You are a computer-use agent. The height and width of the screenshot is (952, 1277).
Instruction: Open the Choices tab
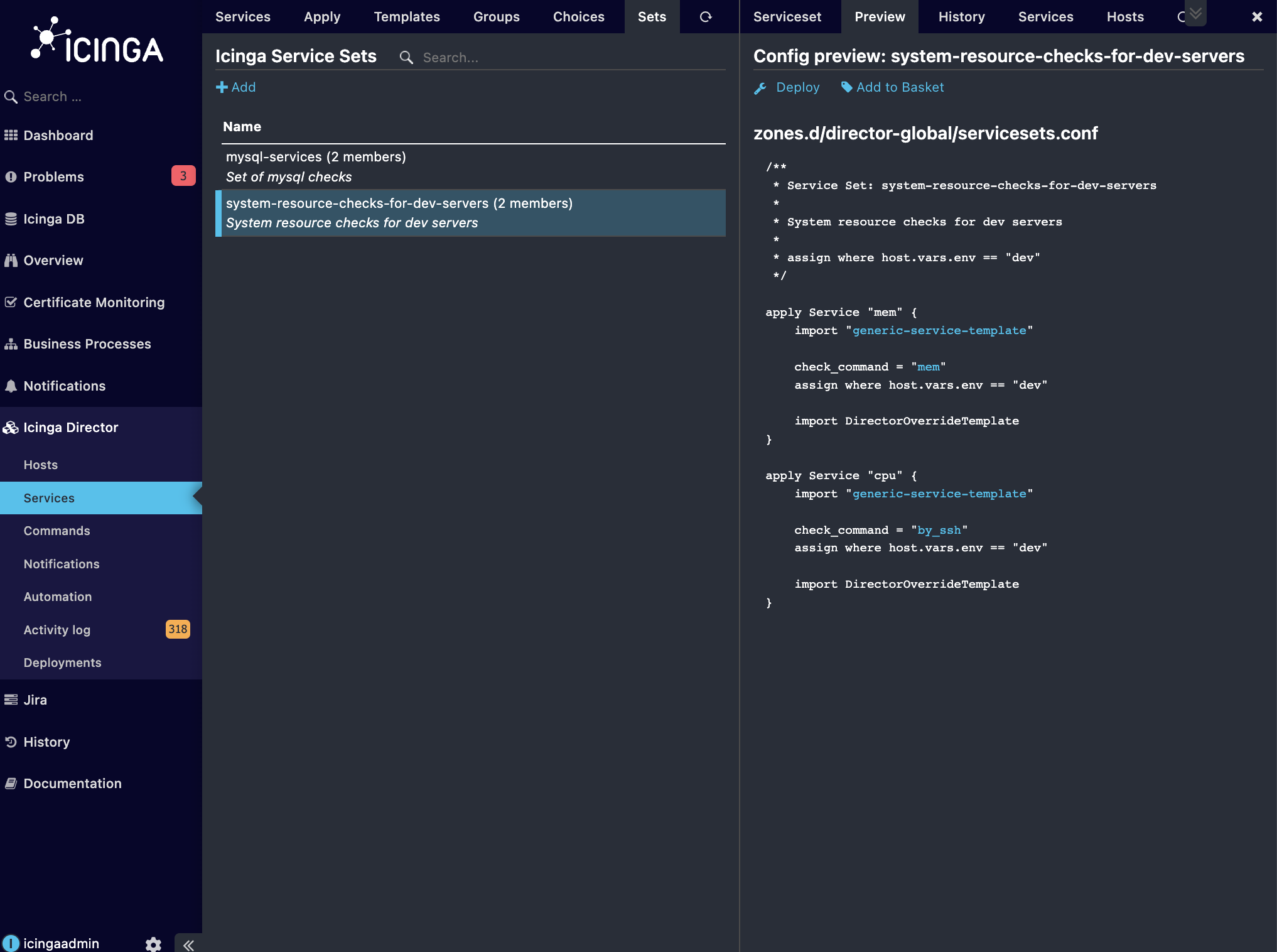coord(579,17)
